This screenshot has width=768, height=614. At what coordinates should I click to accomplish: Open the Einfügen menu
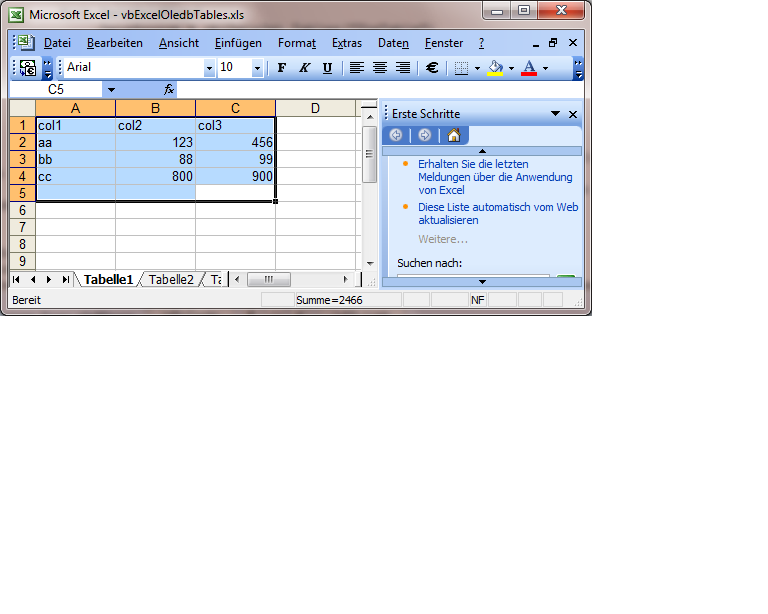(238, 43)
